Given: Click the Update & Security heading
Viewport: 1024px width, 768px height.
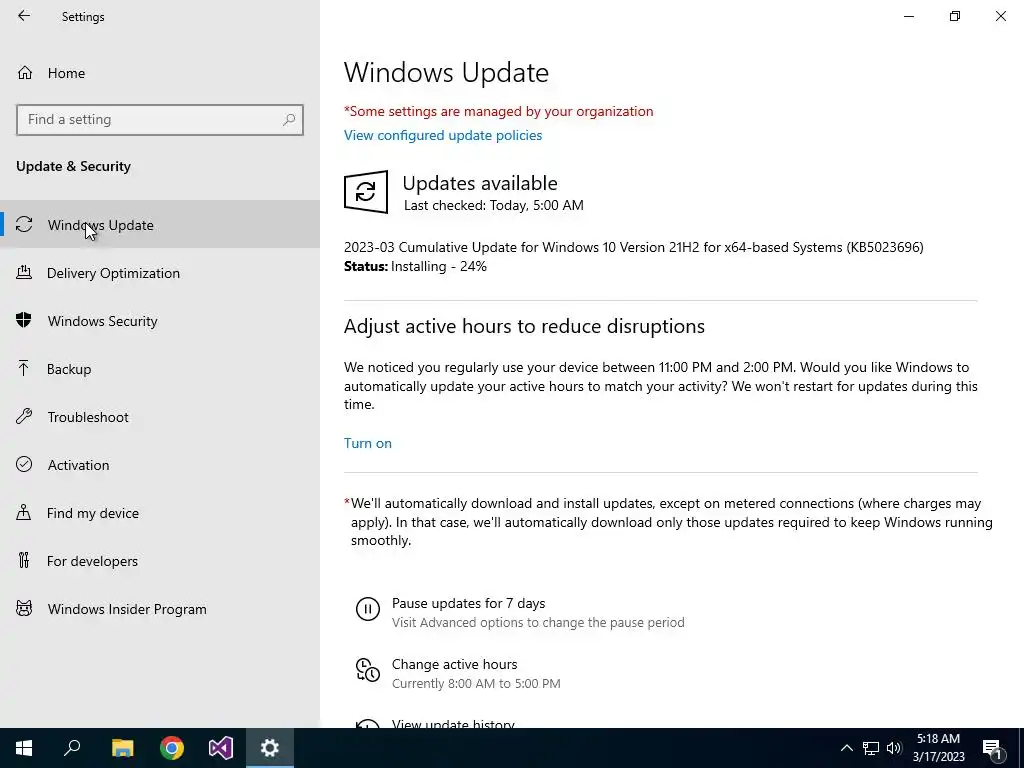Looking at the screenshot, I should (73, 166).
